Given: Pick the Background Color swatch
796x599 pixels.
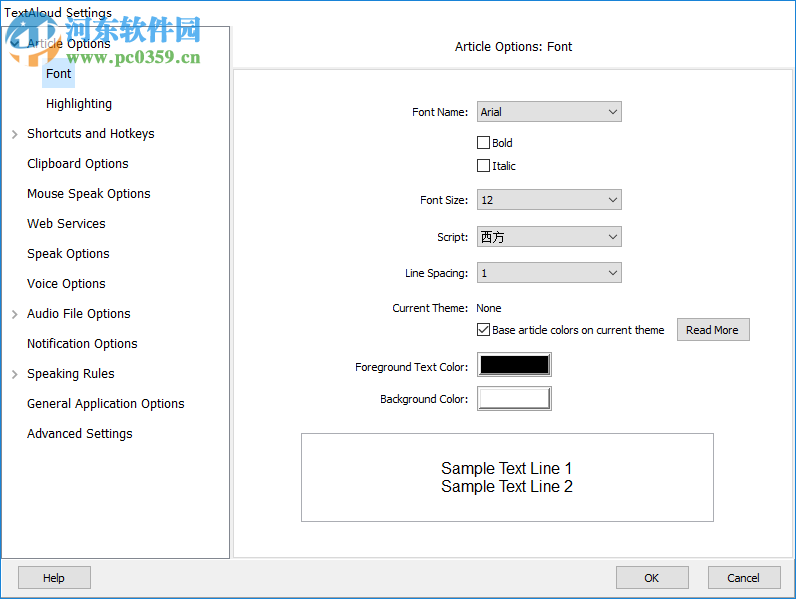Looking at the screenshot, I should (x=514, y=398).
